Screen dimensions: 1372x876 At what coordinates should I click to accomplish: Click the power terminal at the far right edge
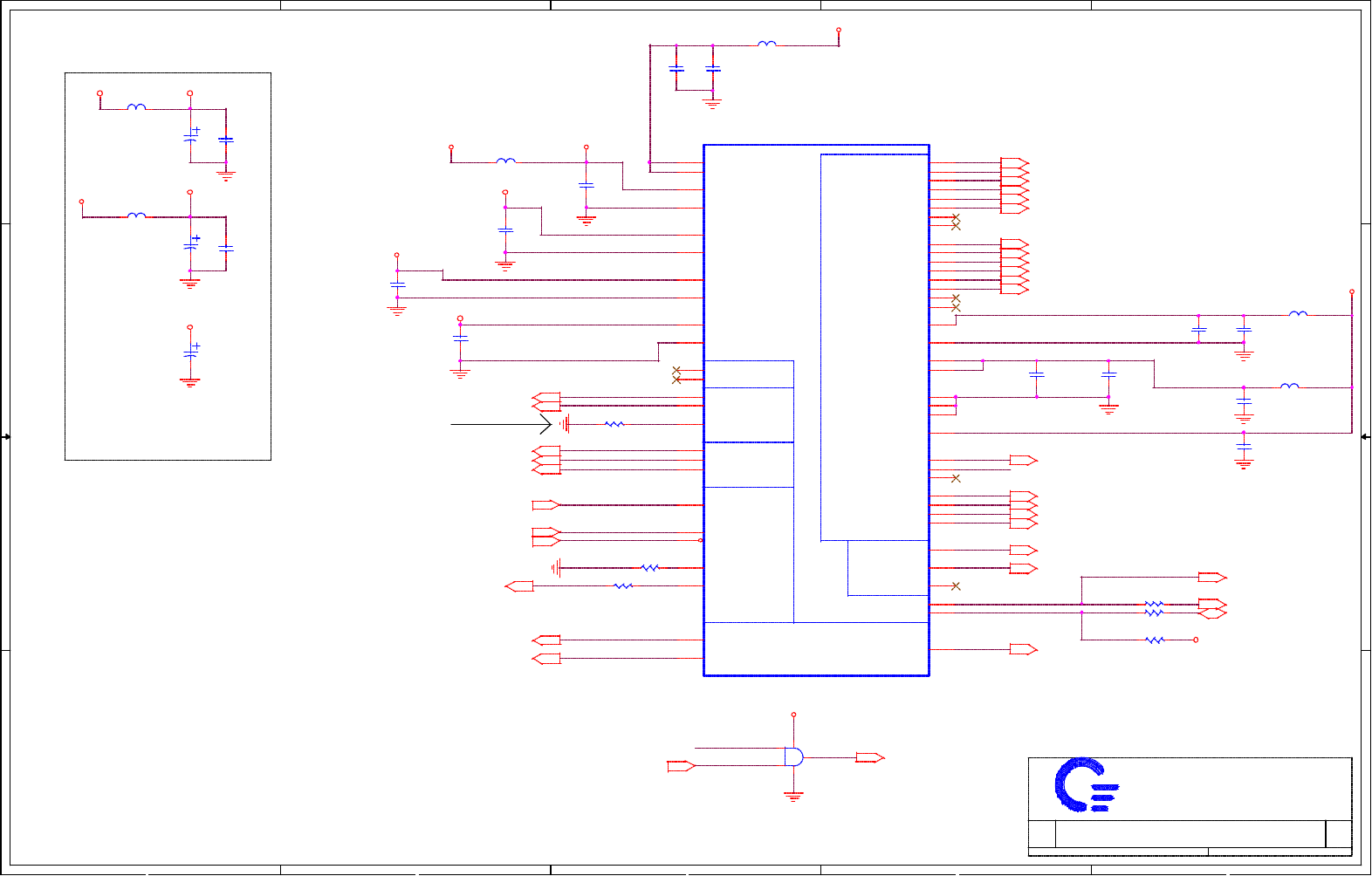click(1352, 291)
